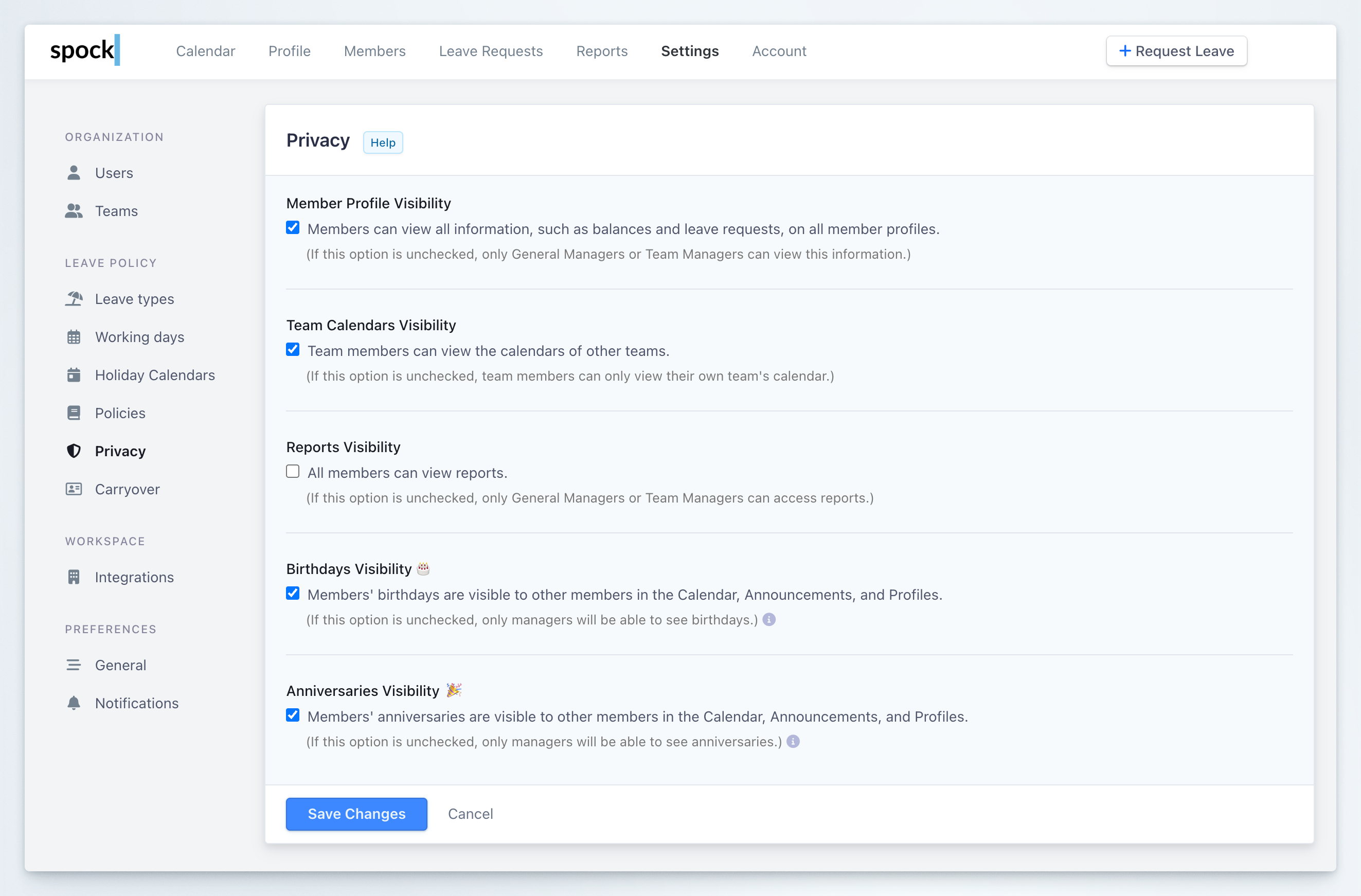Enable All members can view reports
The image size is (1361, 896).
[x=293, y=472]
